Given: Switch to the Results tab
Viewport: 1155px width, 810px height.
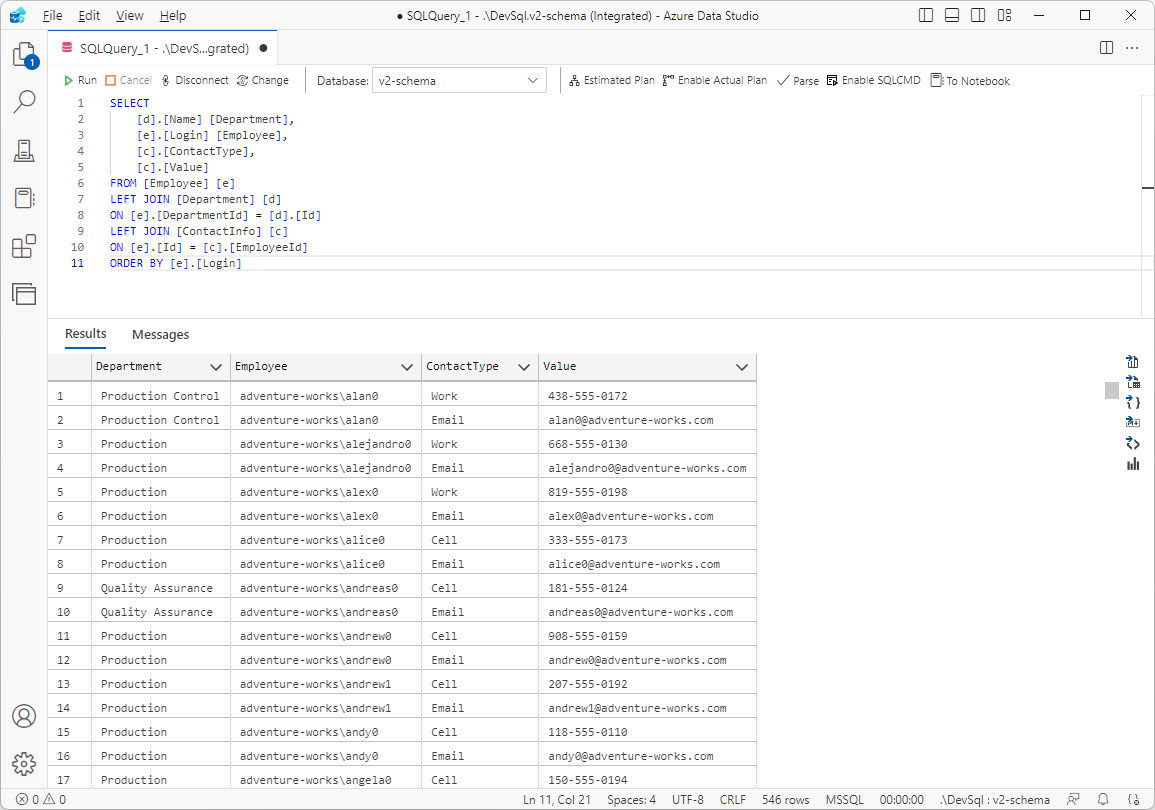Looking at the screenshot, I should (85, 334).
